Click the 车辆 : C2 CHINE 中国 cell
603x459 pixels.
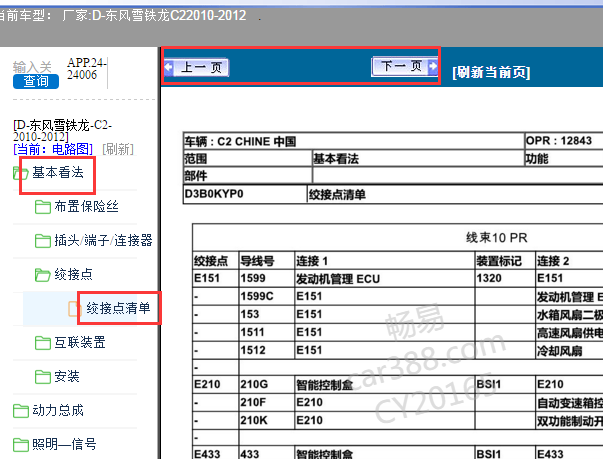pos(353,141)
